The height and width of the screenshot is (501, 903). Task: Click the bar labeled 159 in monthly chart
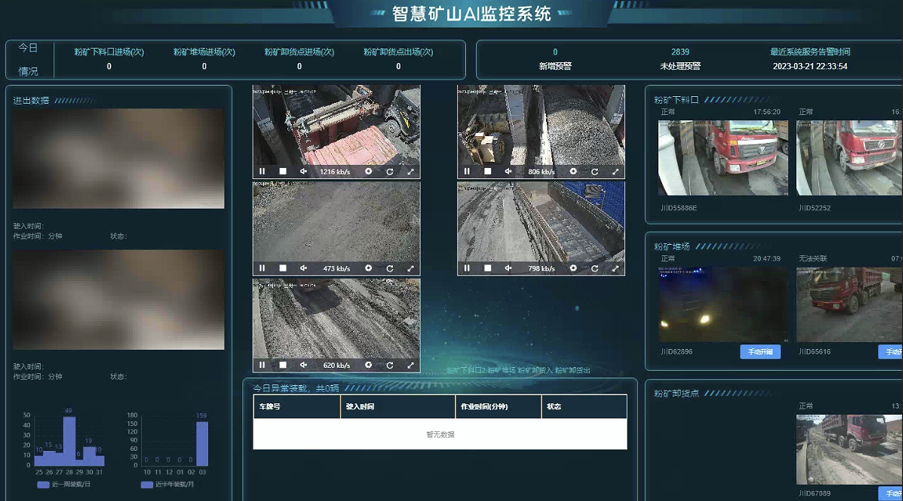(x=202, y=443)
